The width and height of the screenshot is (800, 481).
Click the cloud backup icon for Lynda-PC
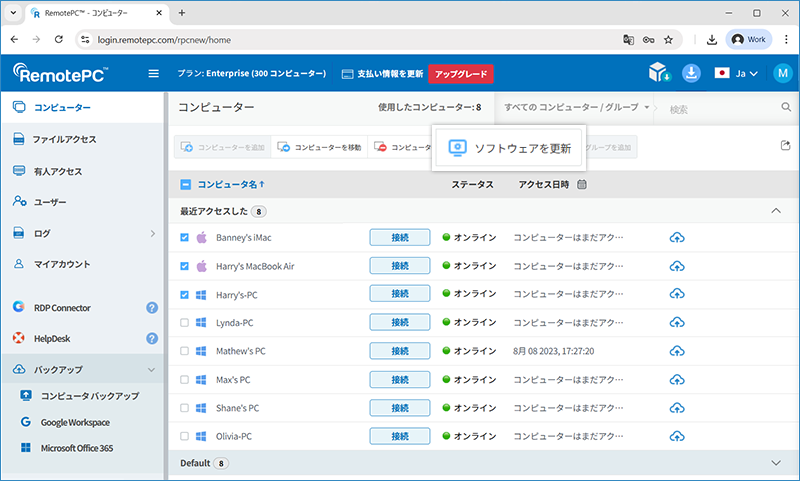(677, 322)
